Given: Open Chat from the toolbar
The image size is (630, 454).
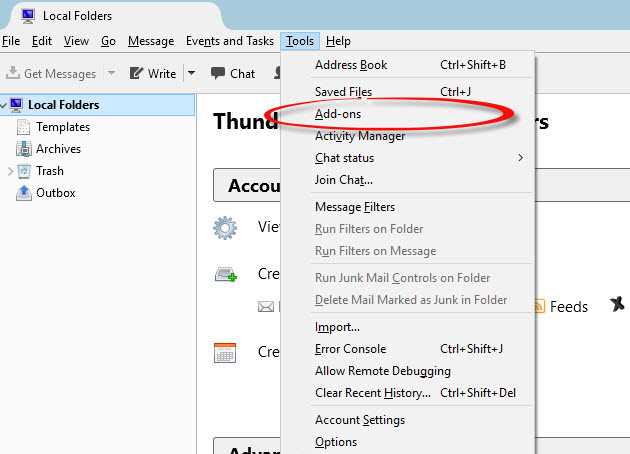Looking at the screenshot, I should [232, 73].
